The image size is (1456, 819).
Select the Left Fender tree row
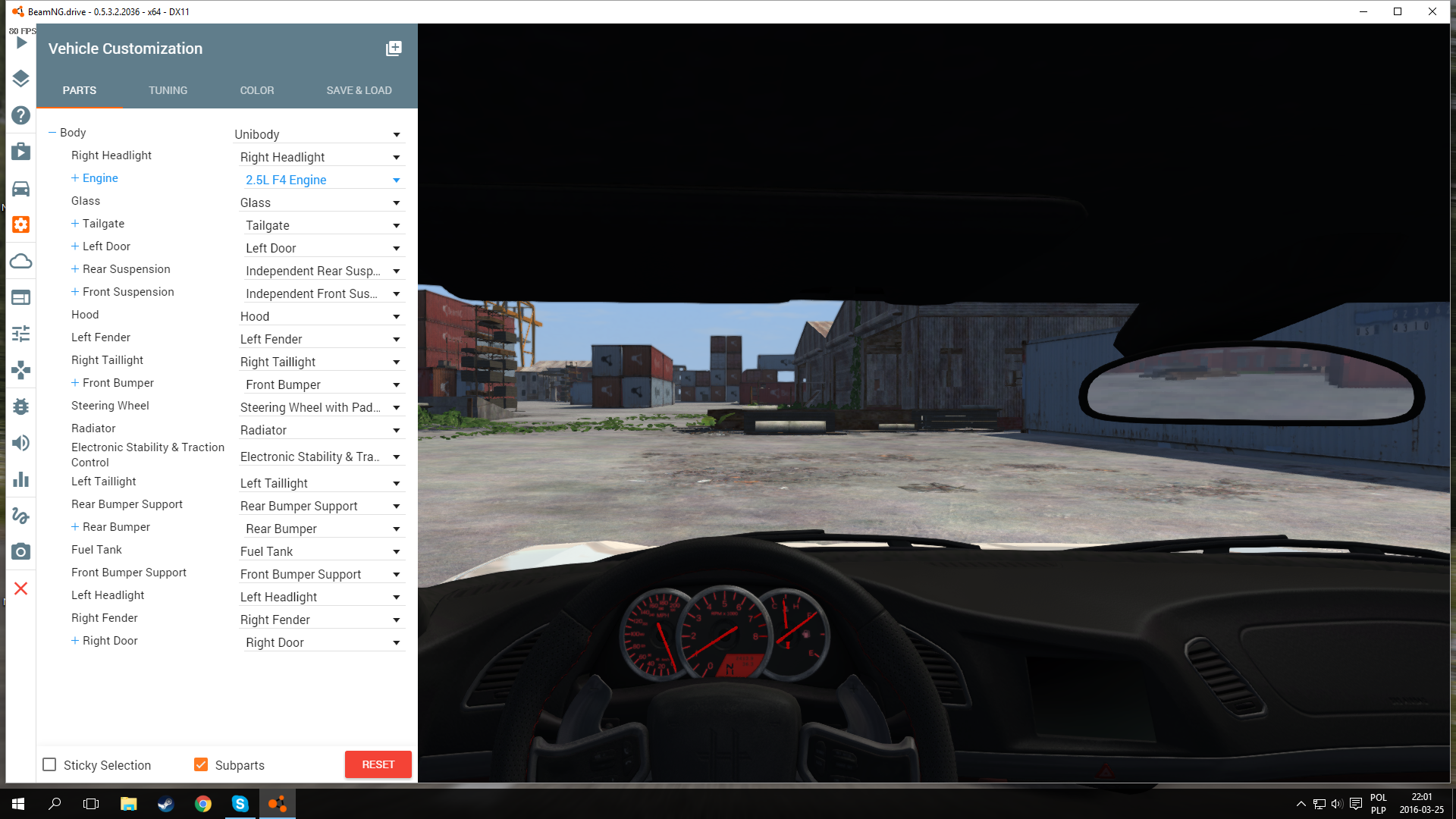click(x=101, y=337)
